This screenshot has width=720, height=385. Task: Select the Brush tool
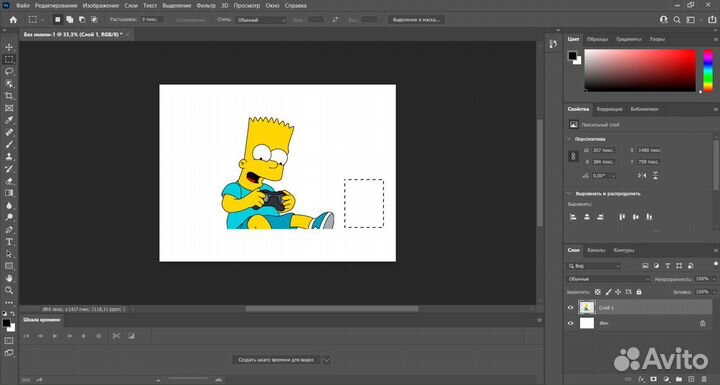tap(9, 145)
